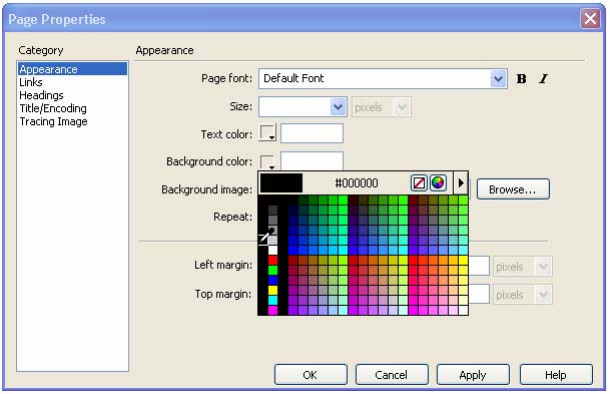Click the Default Font text in Page font
This screenshot has width=610, height=394.
click(294, 78)
